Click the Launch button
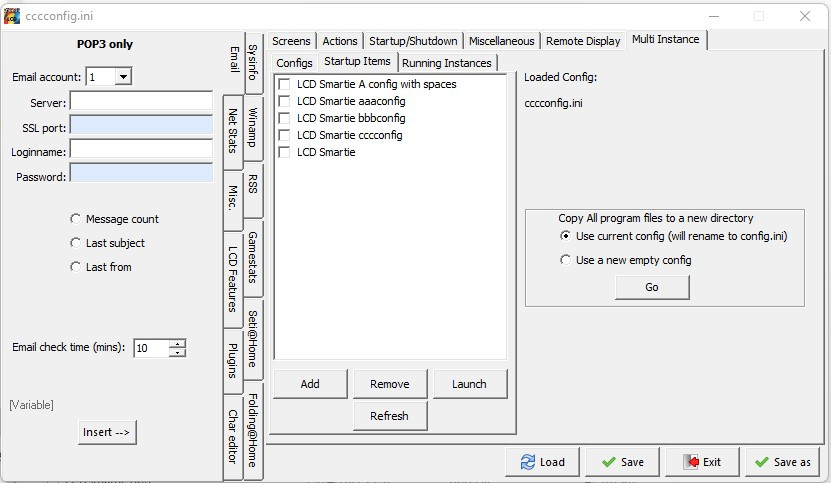831x483 pixels. (x=470, y=384)
